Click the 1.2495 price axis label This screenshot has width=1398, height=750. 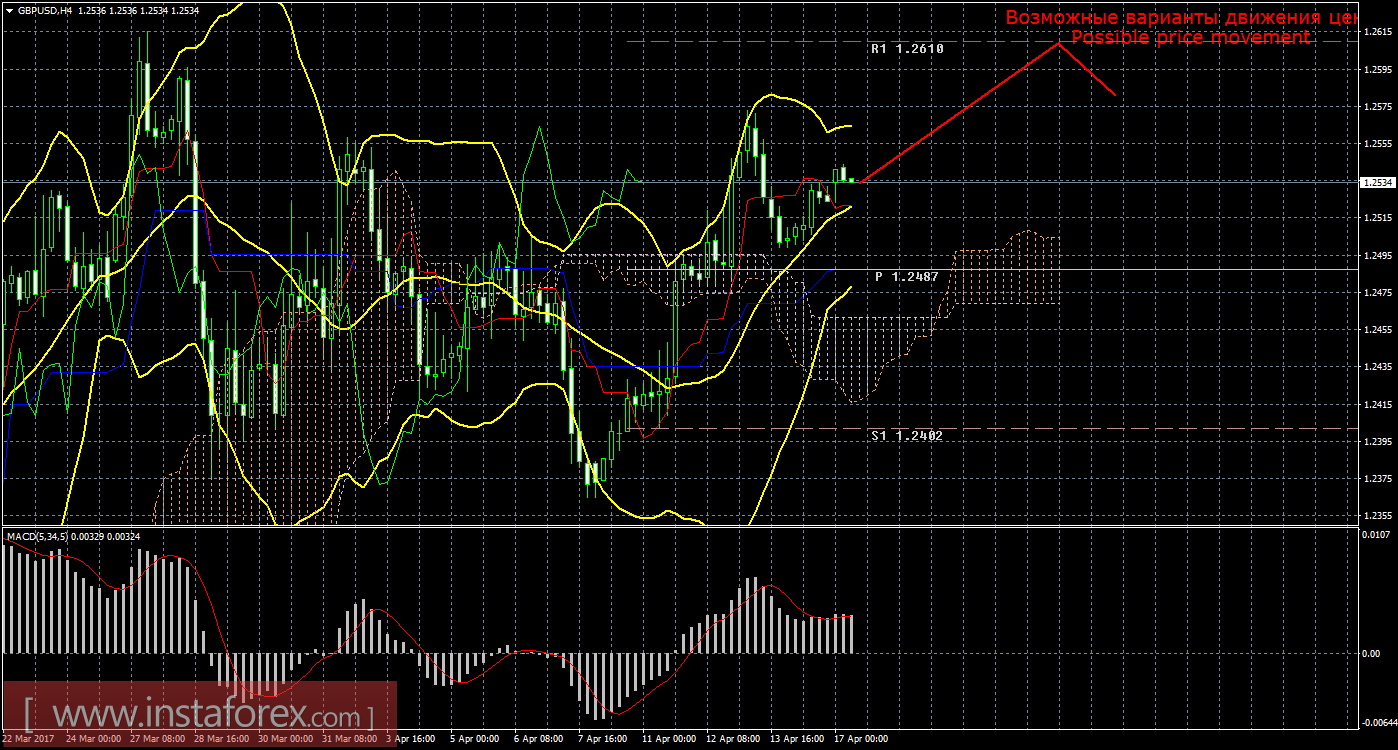[x=1378, y=255]
